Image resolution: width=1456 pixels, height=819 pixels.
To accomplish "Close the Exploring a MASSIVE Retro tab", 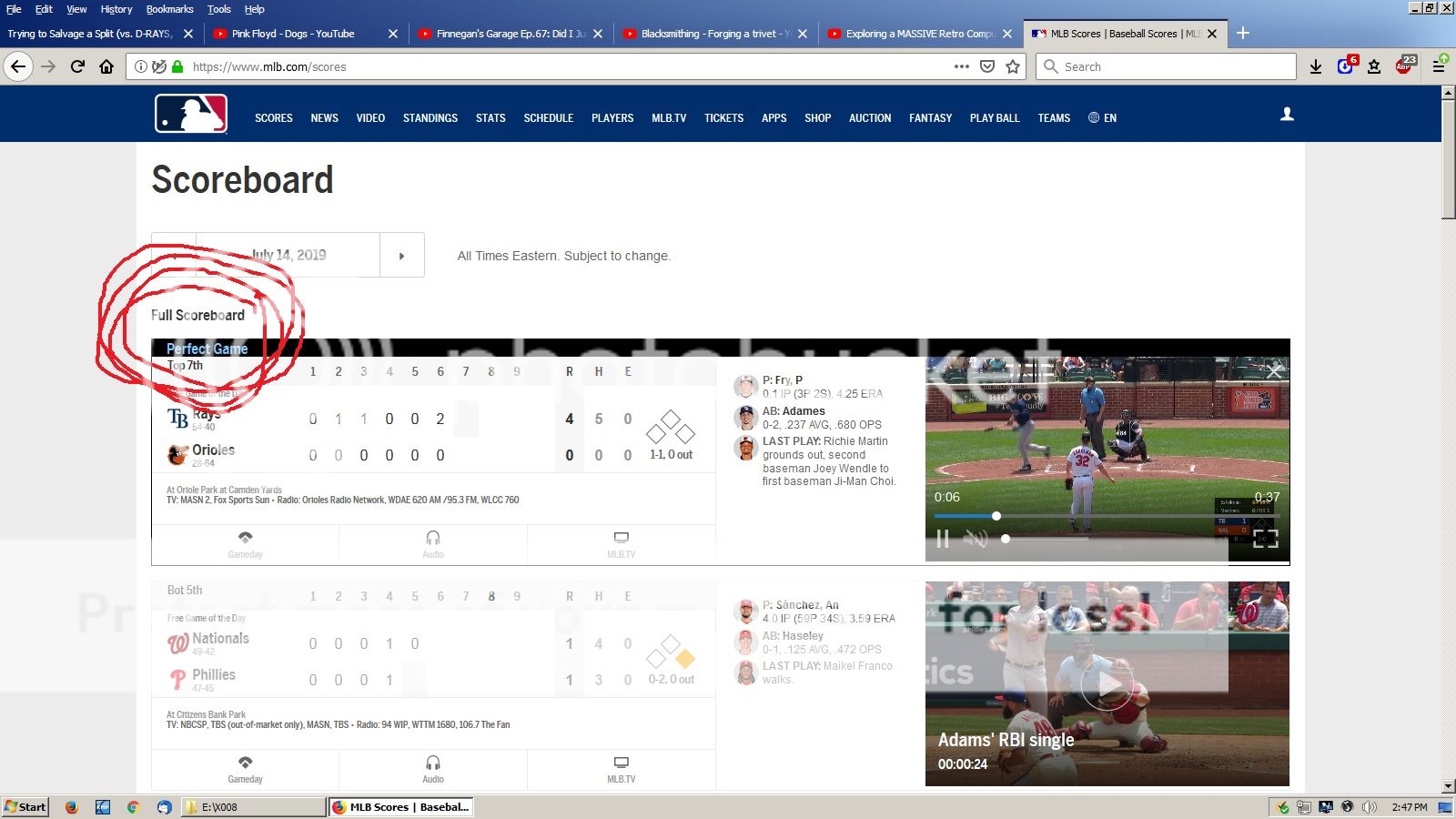I will tap(1007, 34).
